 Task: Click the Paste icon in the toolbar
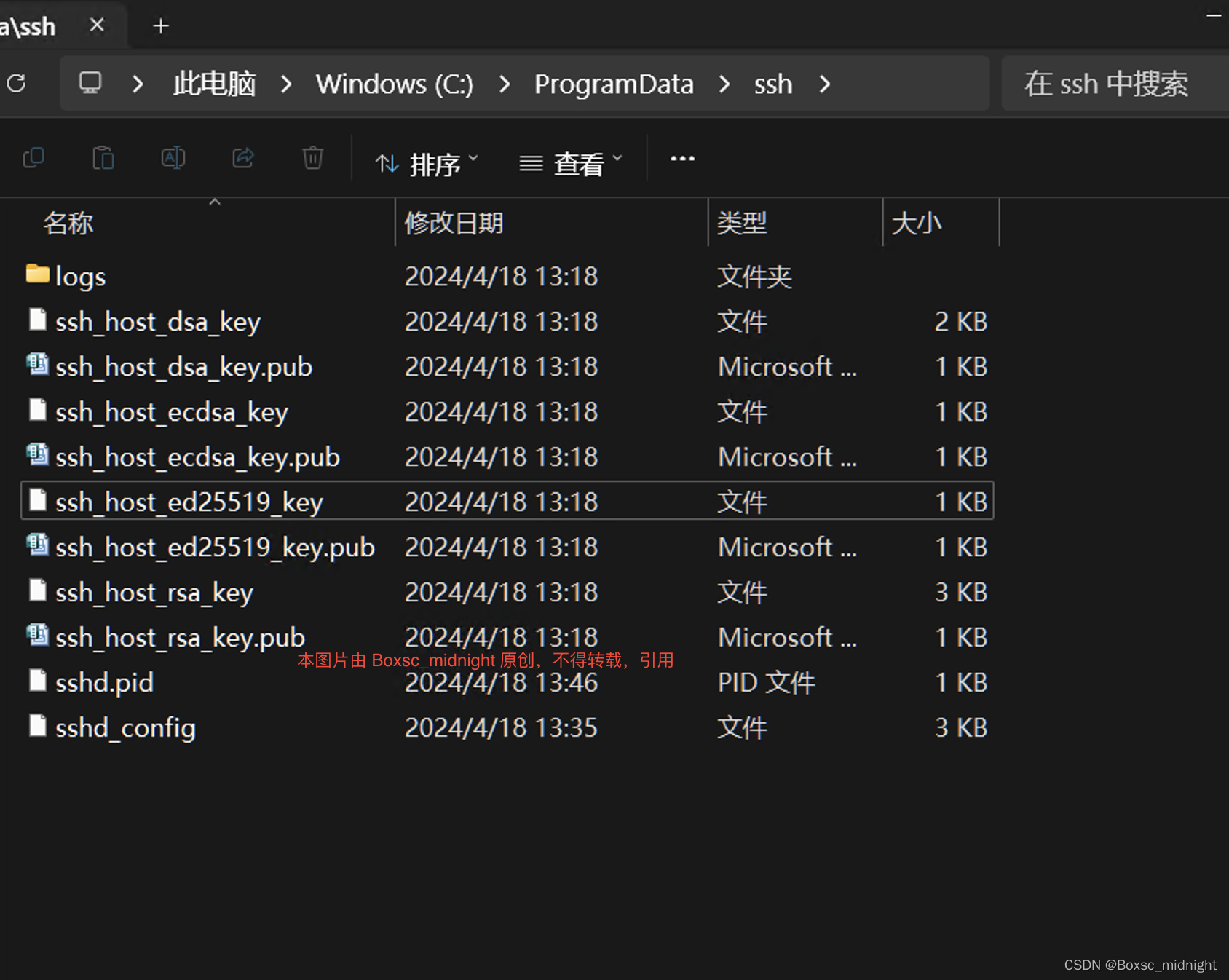click(x=103, y=158)
